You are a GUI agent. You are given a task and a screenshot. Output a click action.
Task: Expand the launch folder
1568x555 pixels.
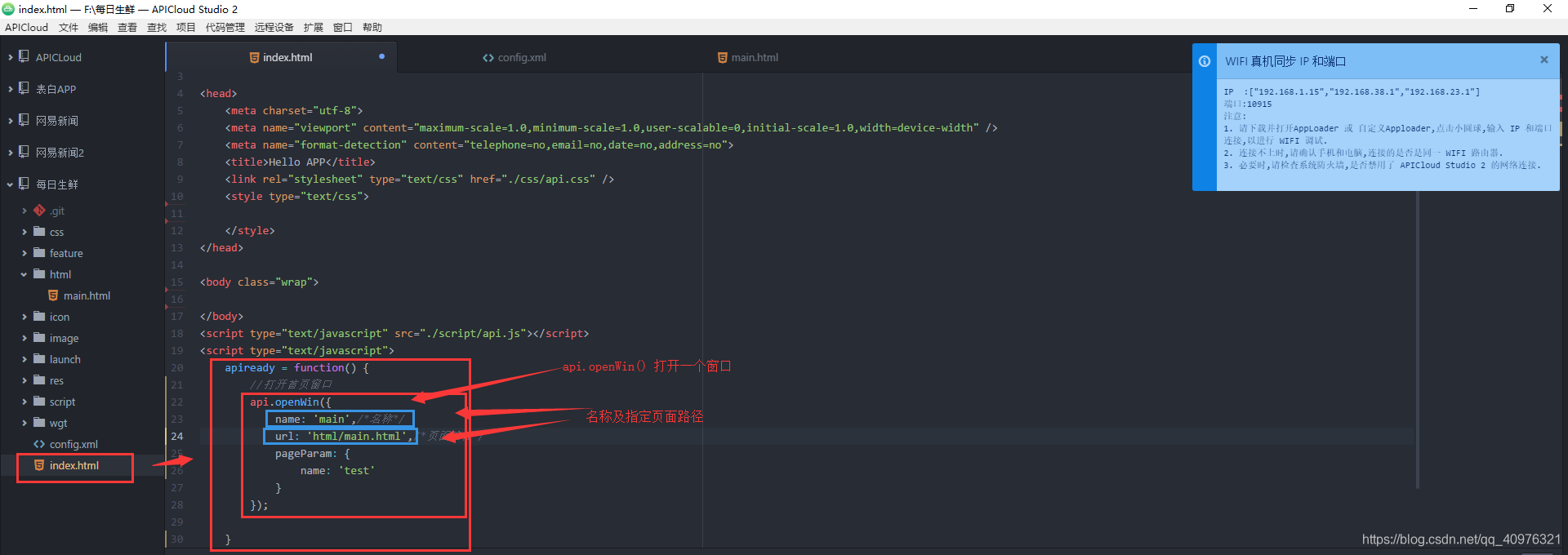click(x=24, y=359)
